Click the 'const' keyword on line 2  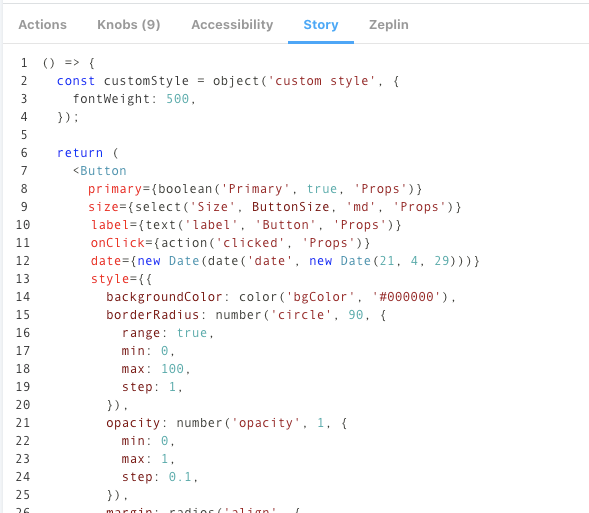[76, 81]
